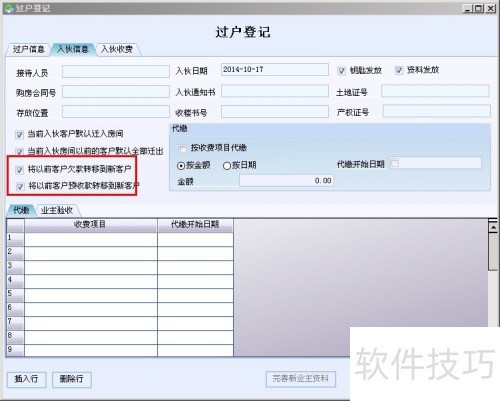Click the 插入行 button
500x401 pixels.
27,379
